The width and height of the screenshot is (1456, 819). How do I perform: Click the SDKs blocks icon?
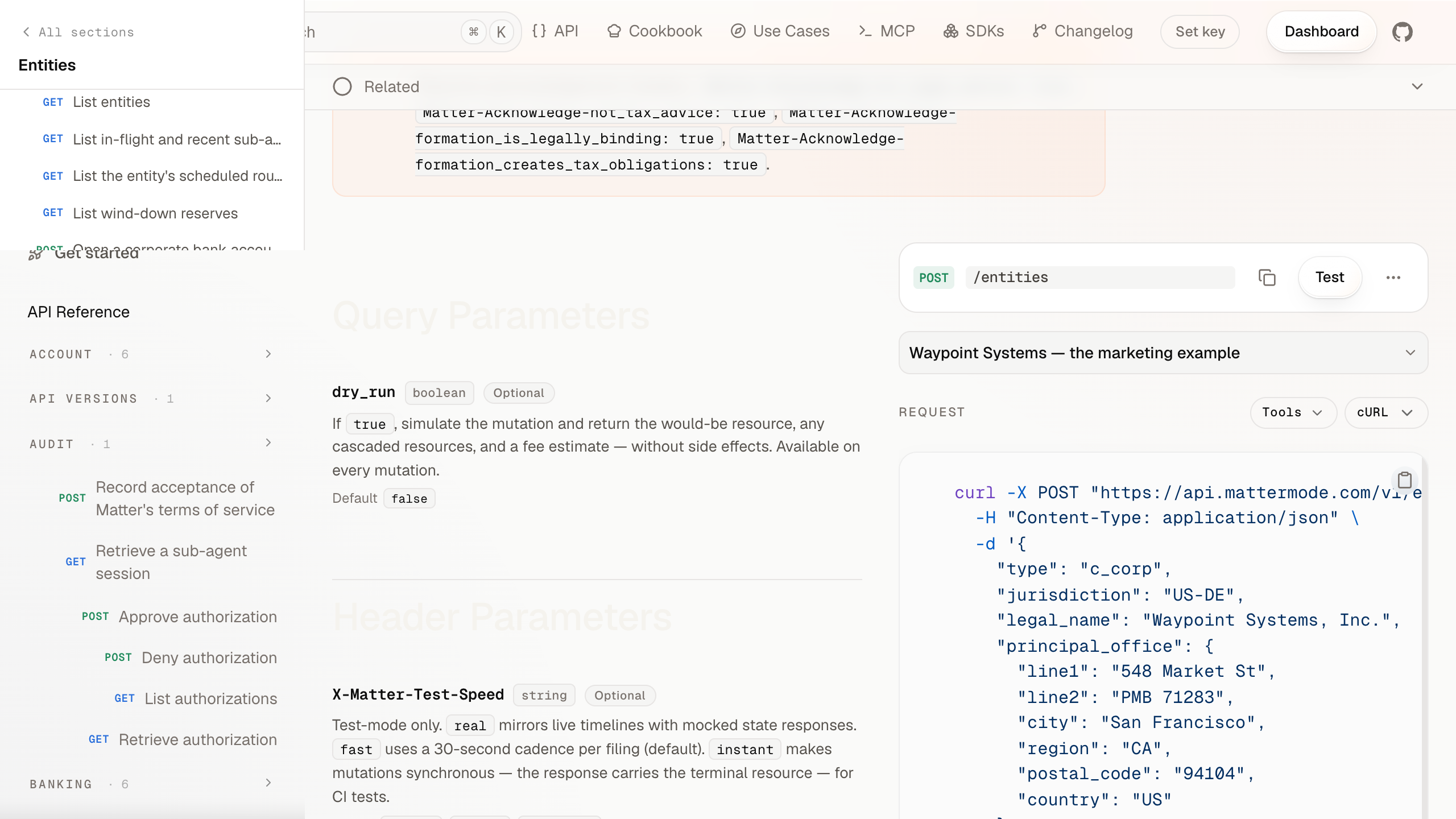[x=951, y=31]
